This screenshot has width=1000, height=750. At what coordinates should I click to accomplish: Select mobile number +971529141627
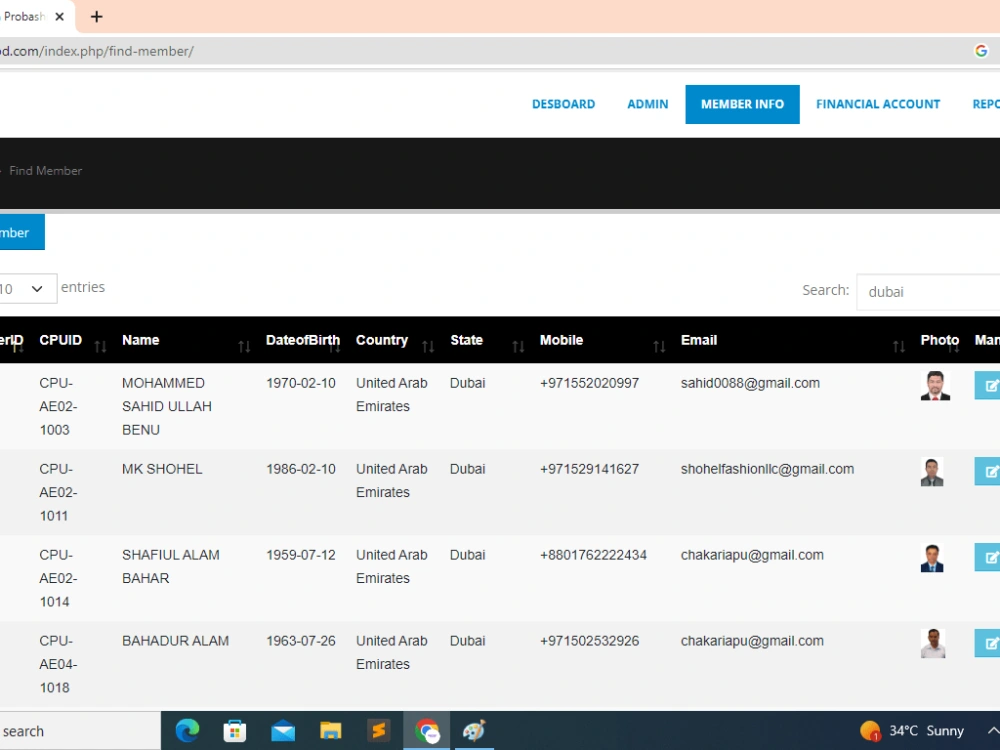click(589, 469)
